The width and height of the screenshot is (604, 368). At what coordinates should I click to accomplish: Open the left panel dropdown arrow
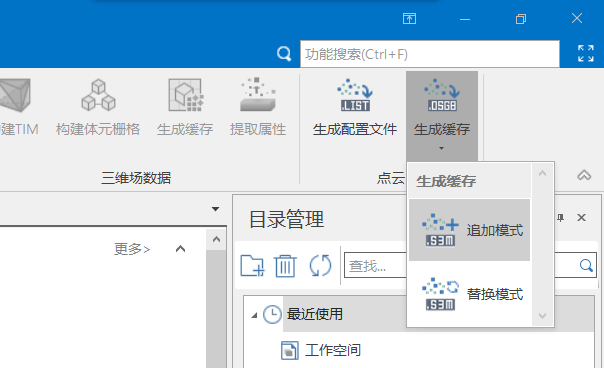215,209
